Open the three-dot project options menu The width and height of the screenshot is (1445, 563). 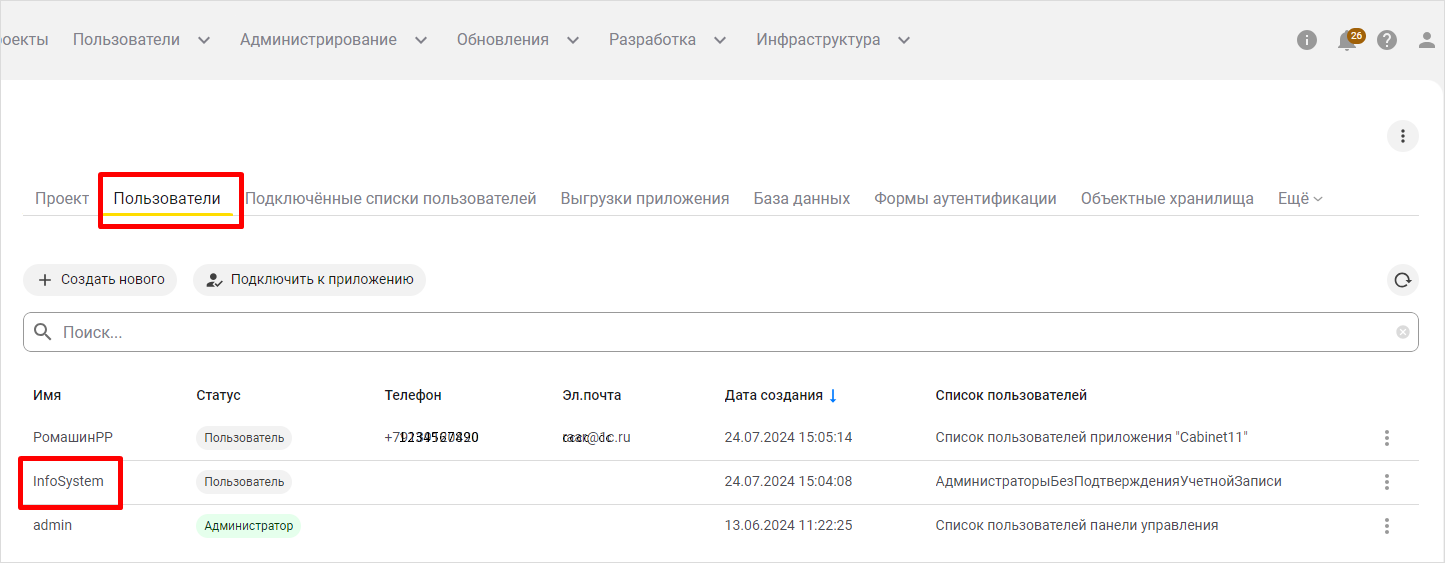click(x=1403, y=136)
